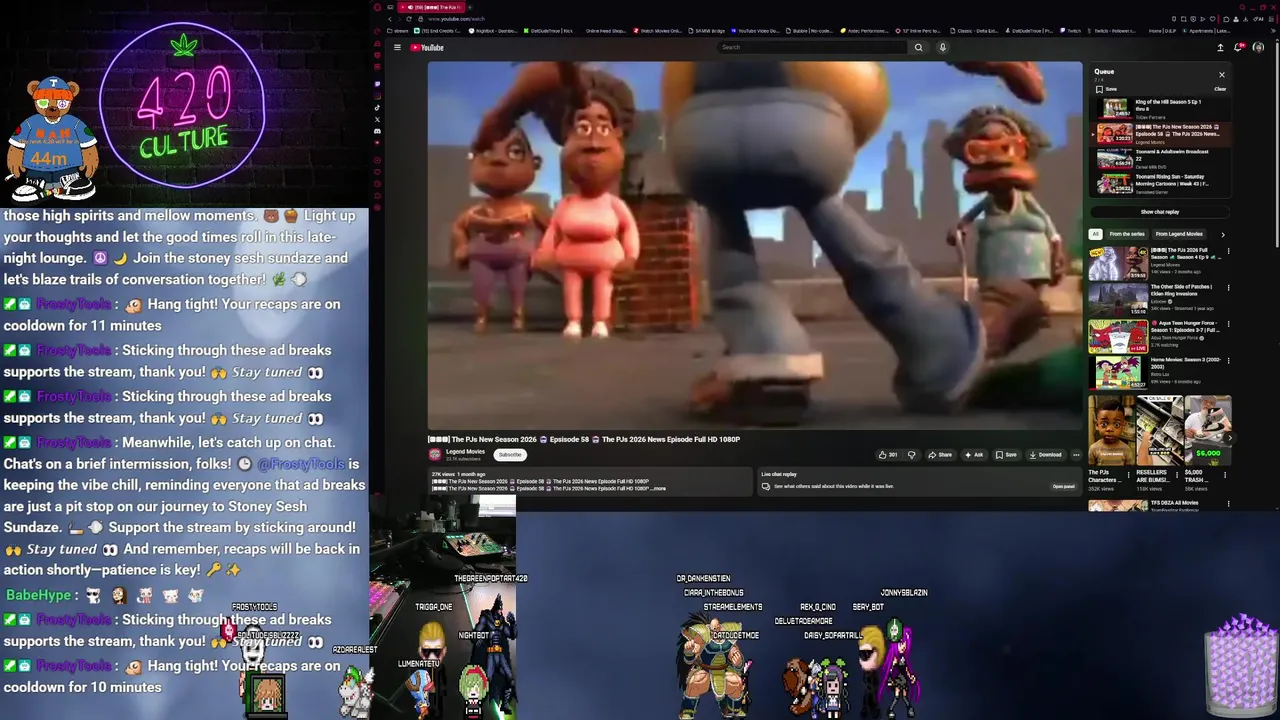Screen dimensions: 1280x720
Task: Open options for Aqua Teen Hunger Force video
Action: [1228, 324]
